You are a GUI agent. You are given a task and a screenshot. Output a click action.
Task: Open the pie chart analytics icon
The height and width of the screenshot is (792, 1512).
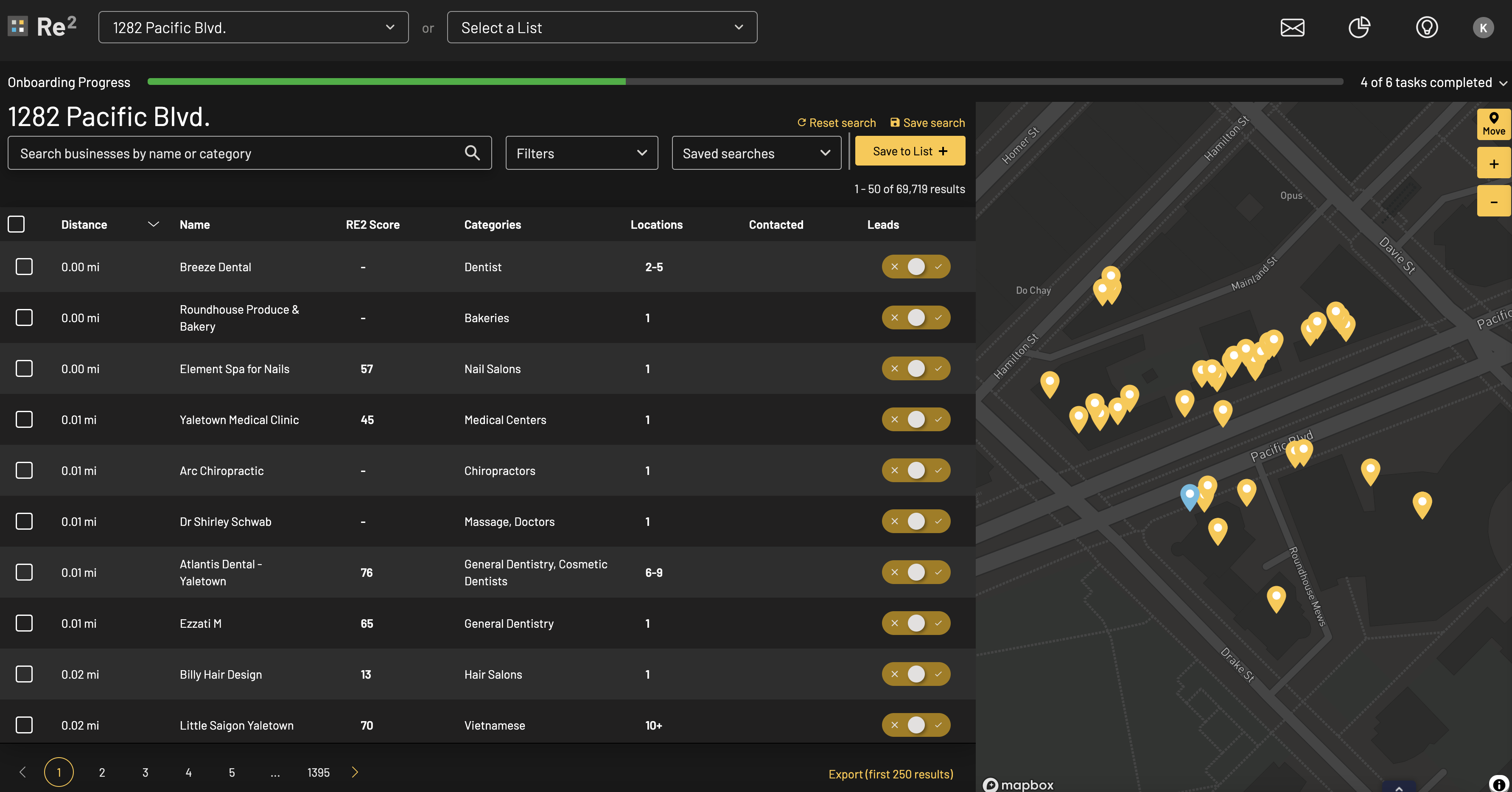click(1359, 28)
